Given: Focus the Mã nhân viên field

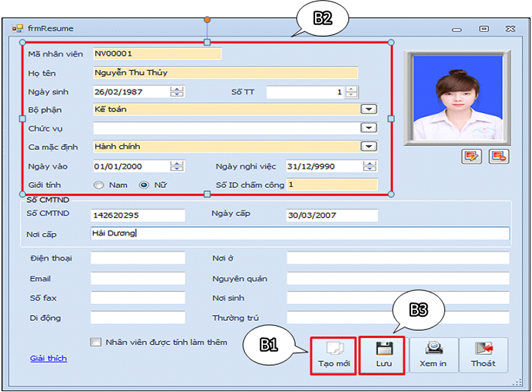Looking at the screenshot, I should coord(157,54).
